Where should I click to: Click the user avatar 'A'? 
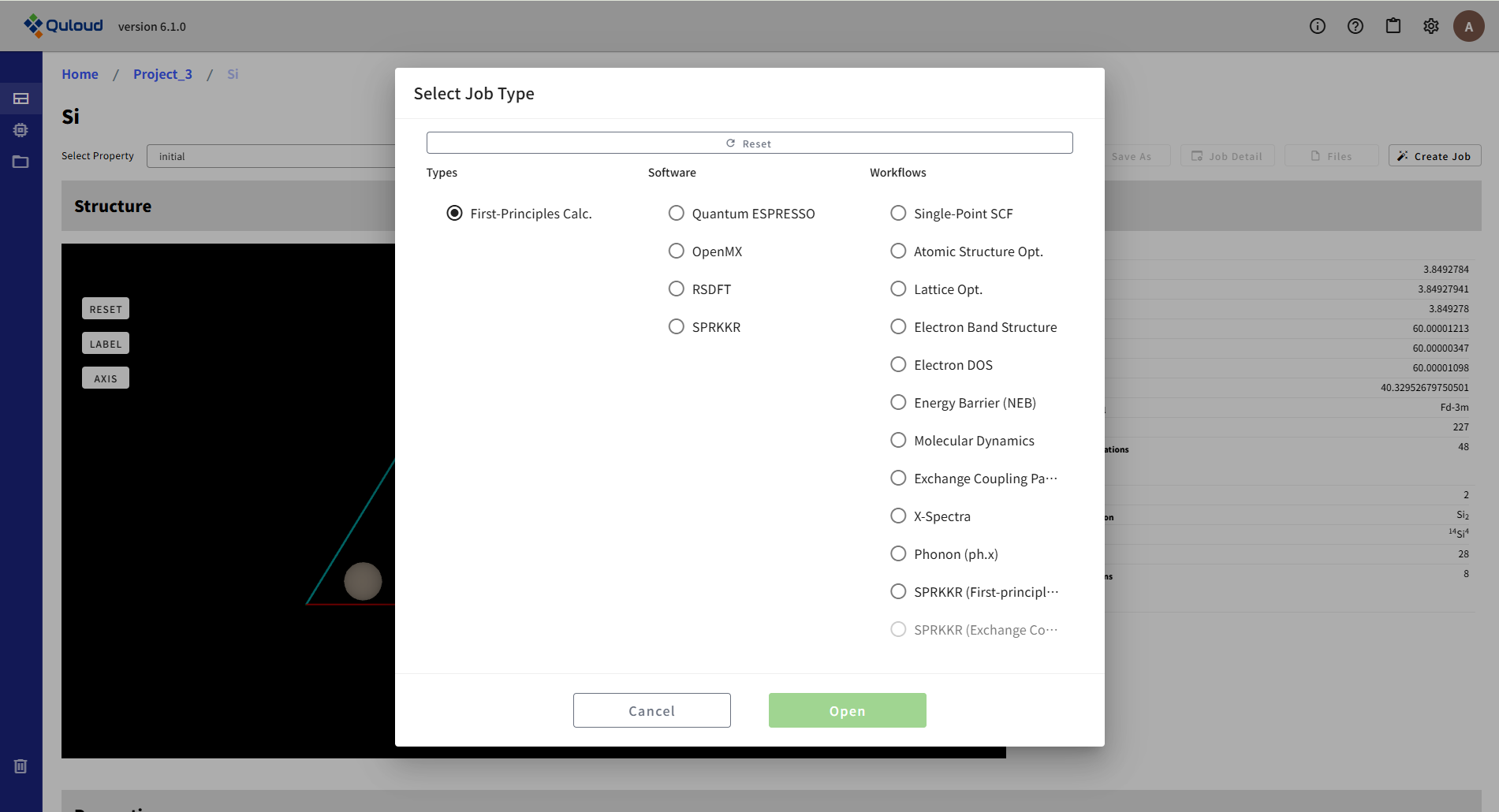click(1468, 26)
